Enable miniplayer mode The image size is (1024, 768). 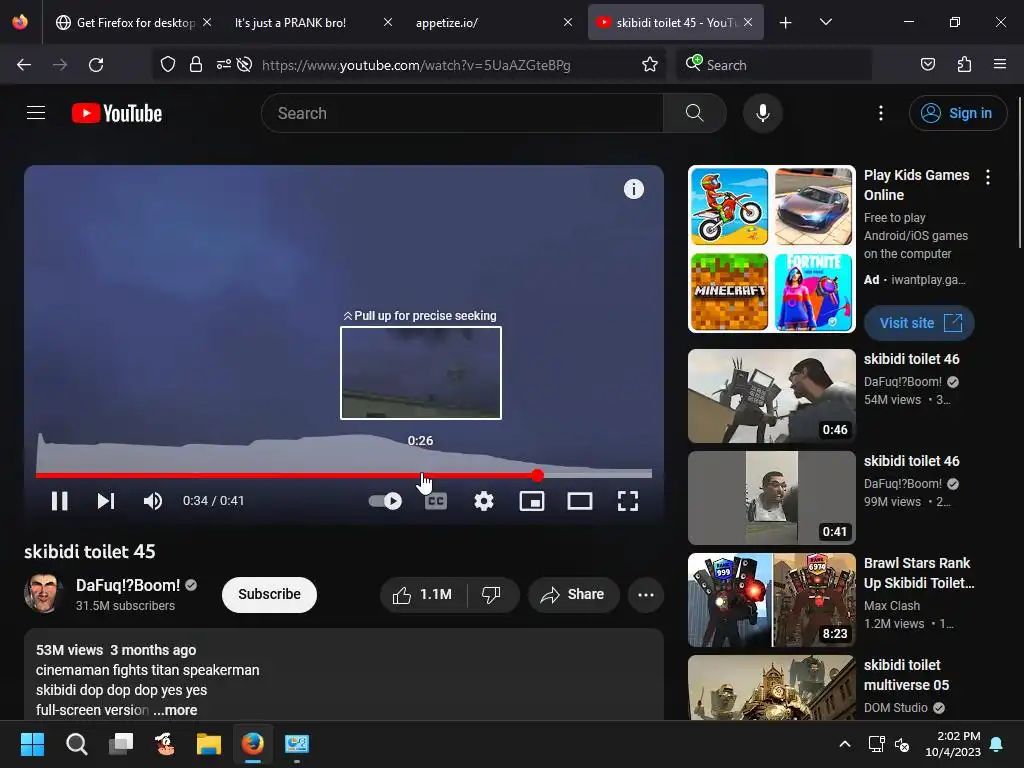[x=532, y=501]
